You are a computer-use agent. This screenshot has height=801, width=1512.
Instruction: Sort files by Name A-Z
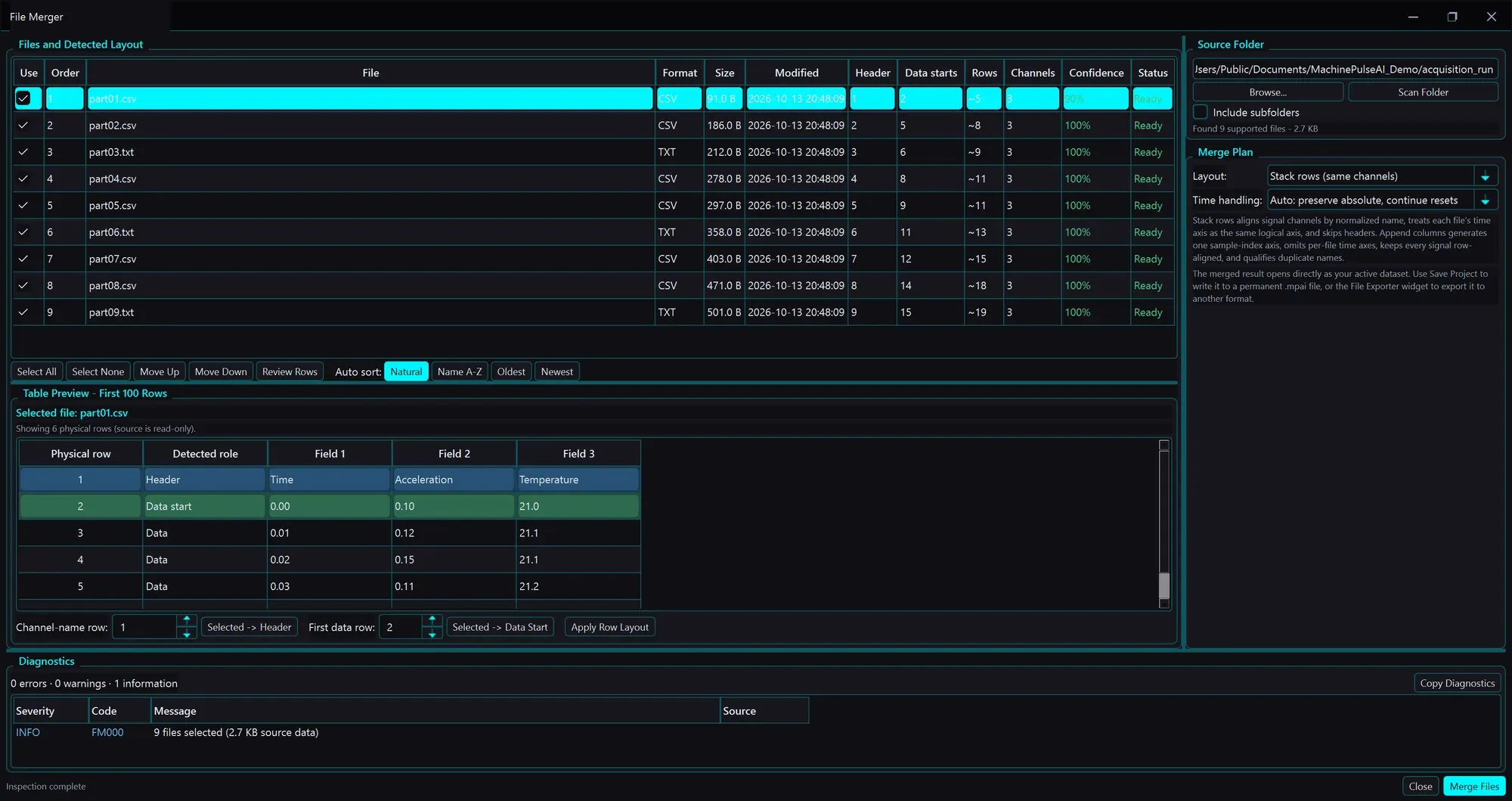point(460,371)
